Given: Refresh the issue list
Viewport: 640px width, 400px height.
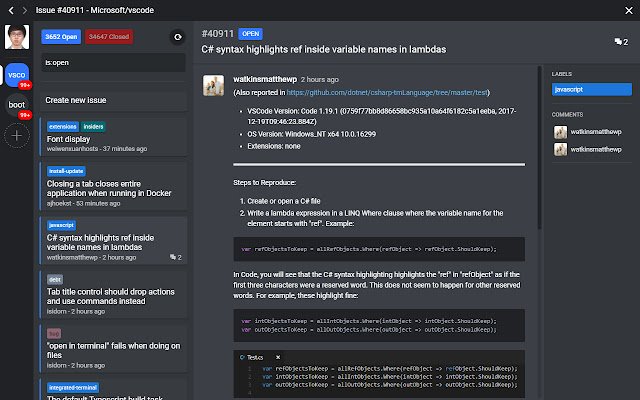Looking at the screenshot, I should [x=178, y=37].
